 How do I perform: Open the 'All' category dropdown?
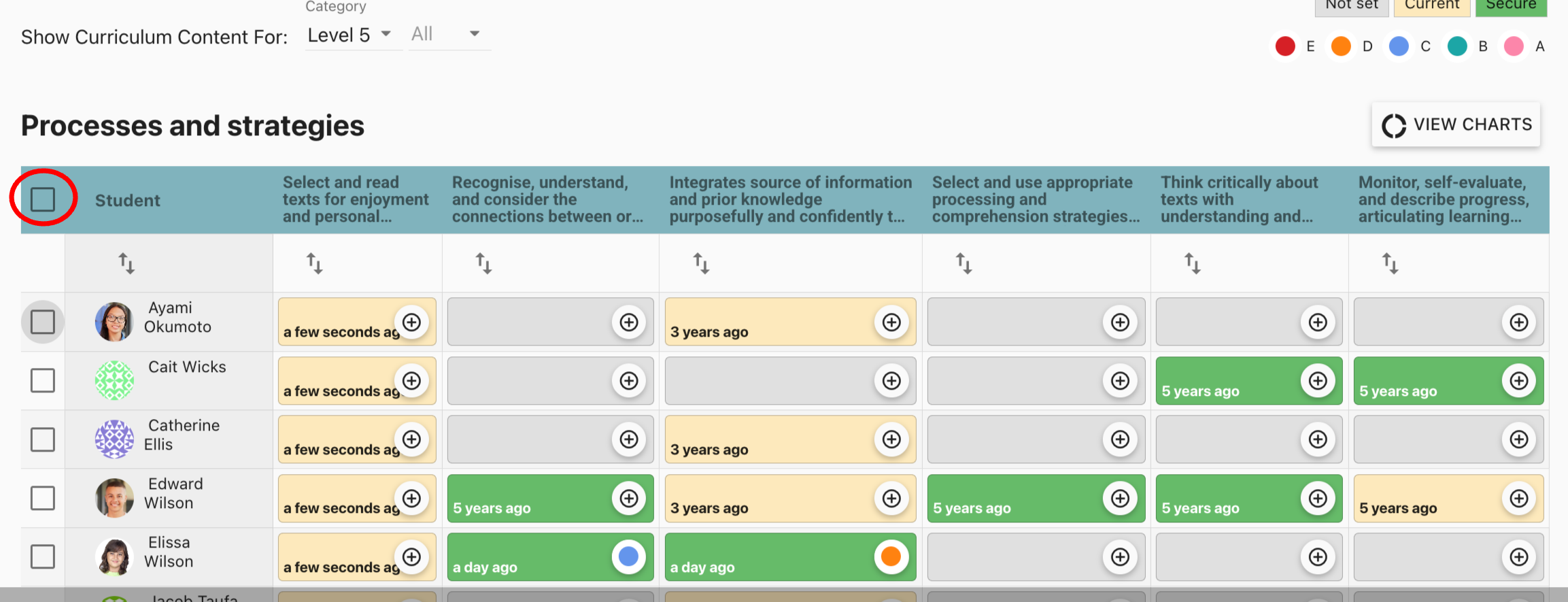click(446, 35)
